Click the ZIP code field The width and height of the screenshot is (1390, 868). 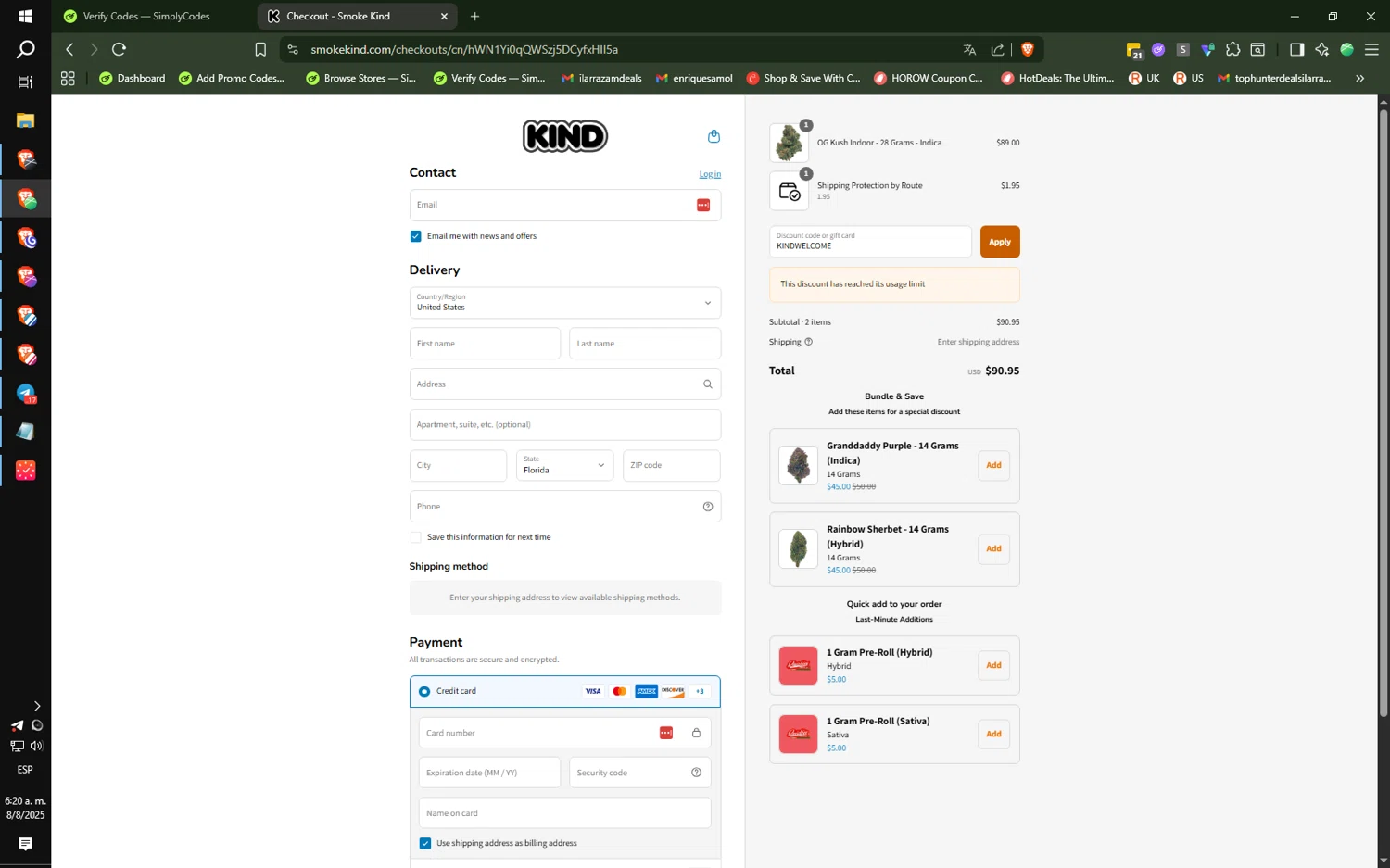click(x=672, y=465)
